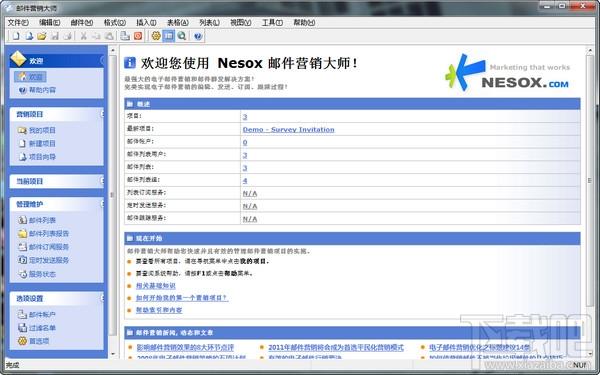Open 我的项目 in the sidebar
This screenshot has width=600, height=375.
[x=37, y=130]
